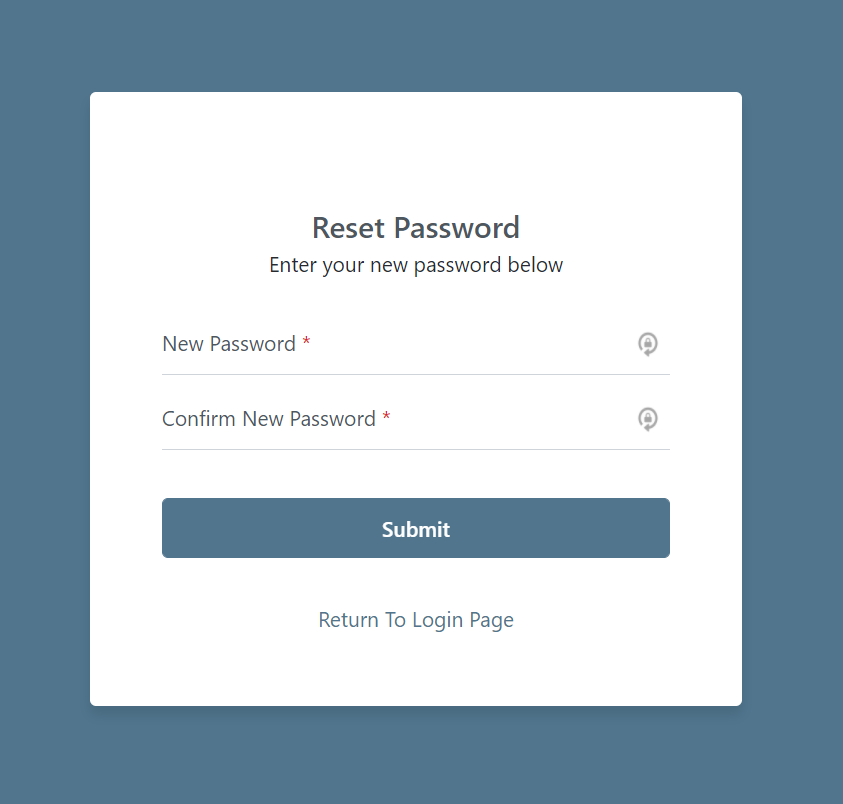Screen dimensions: 843x804
Task: Navigate back via Return To Login Page
Action: tap(416, 620)
